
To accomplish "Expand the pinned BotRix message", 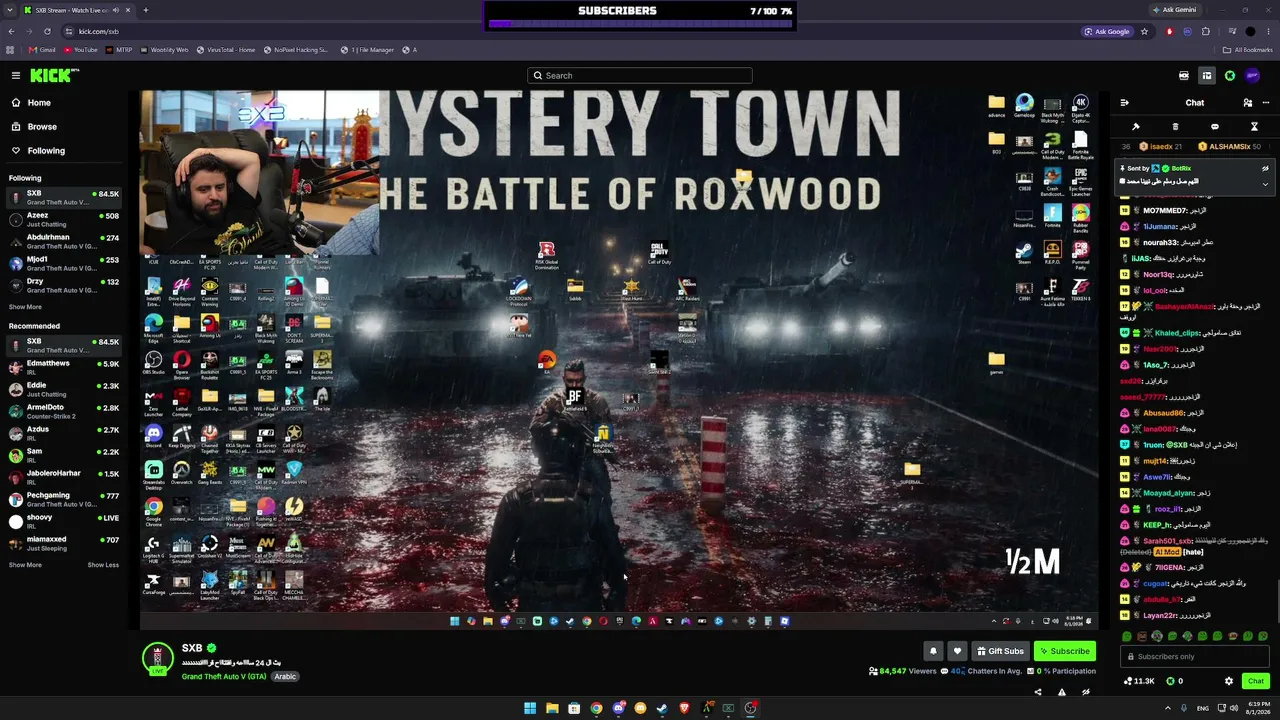I will (1265, 184).
